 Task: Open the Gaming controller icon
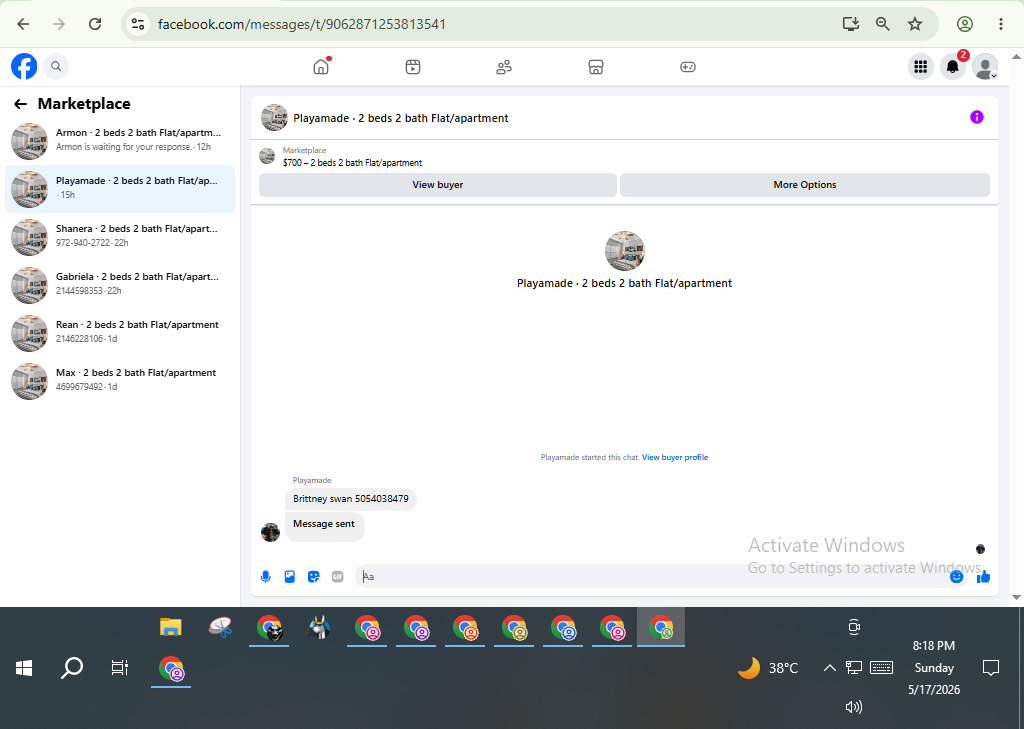(688, 67)
